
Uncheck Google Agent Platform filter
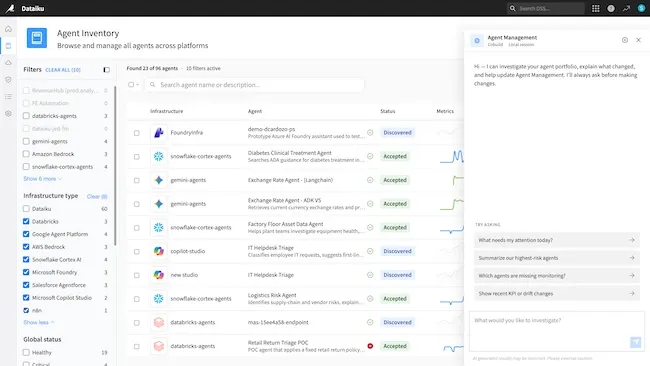tap(26, 234)
